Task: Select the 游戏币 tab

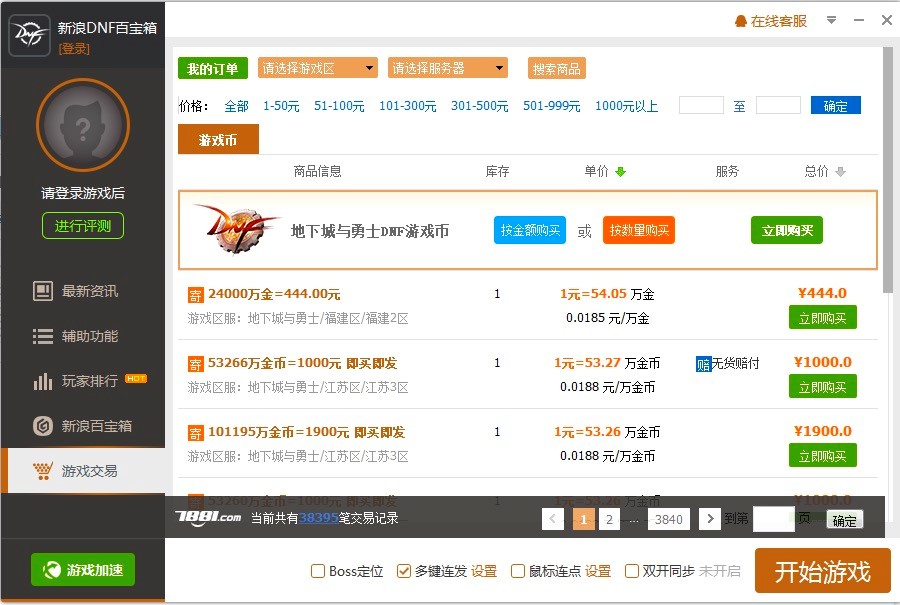Action: pyautogui.click(x=218, y=140)
